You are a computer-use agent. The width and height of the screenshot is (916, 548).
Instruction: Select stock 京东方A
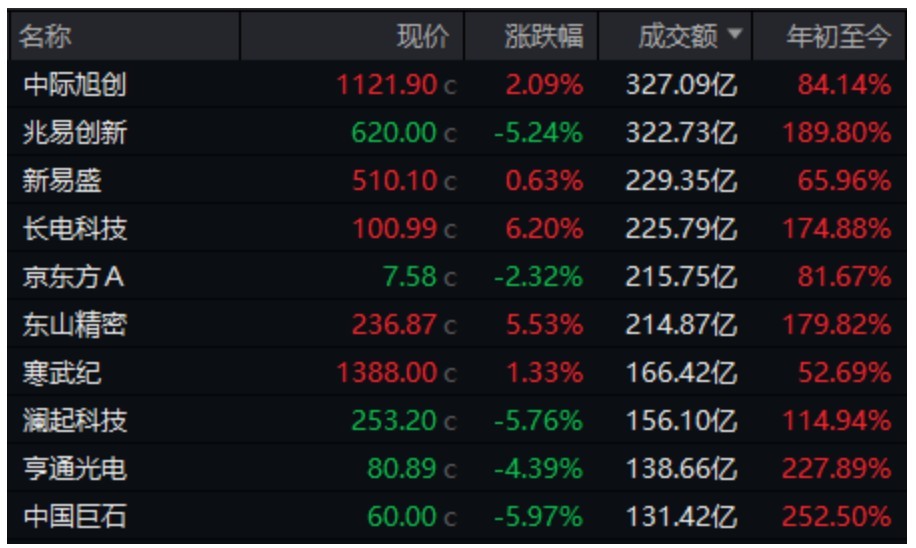(x=74, y=276)
